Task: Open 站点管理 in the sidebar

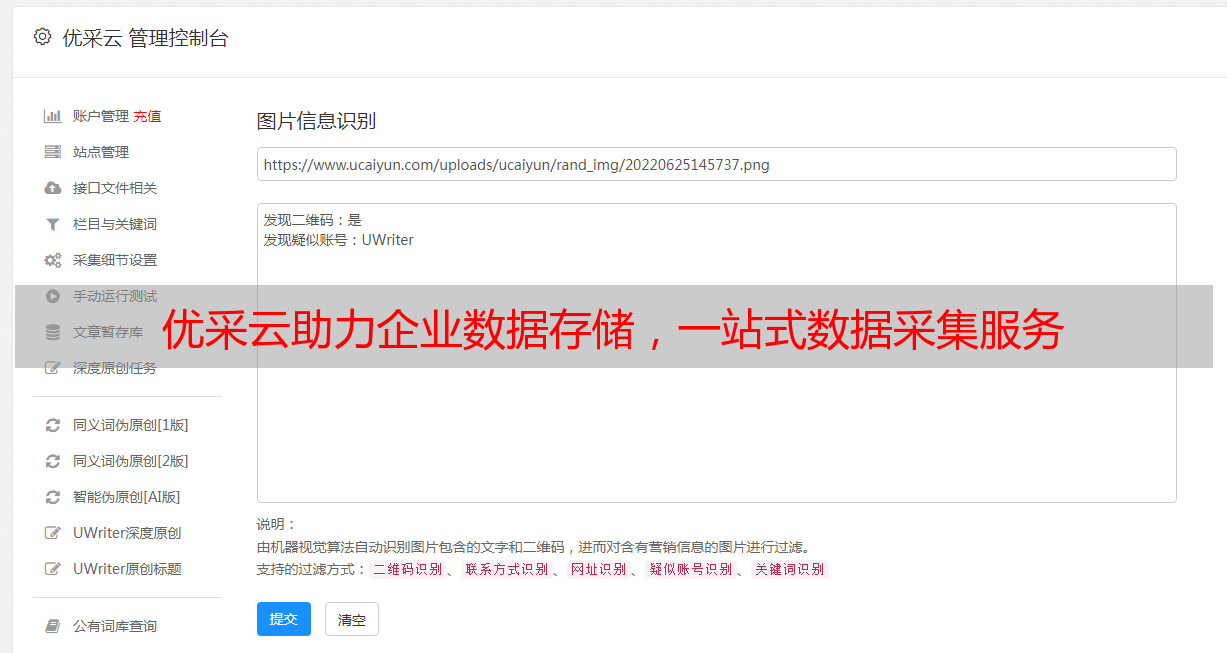Action: tap(101, 152)
